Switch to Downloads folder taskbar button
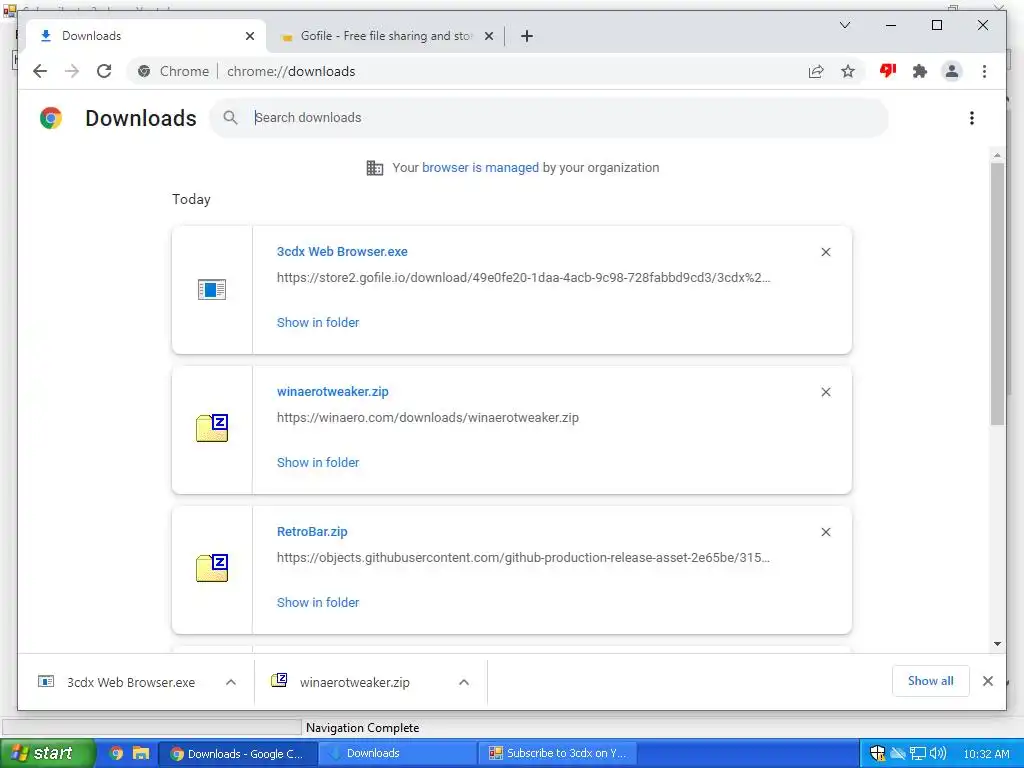 point(398,754)
